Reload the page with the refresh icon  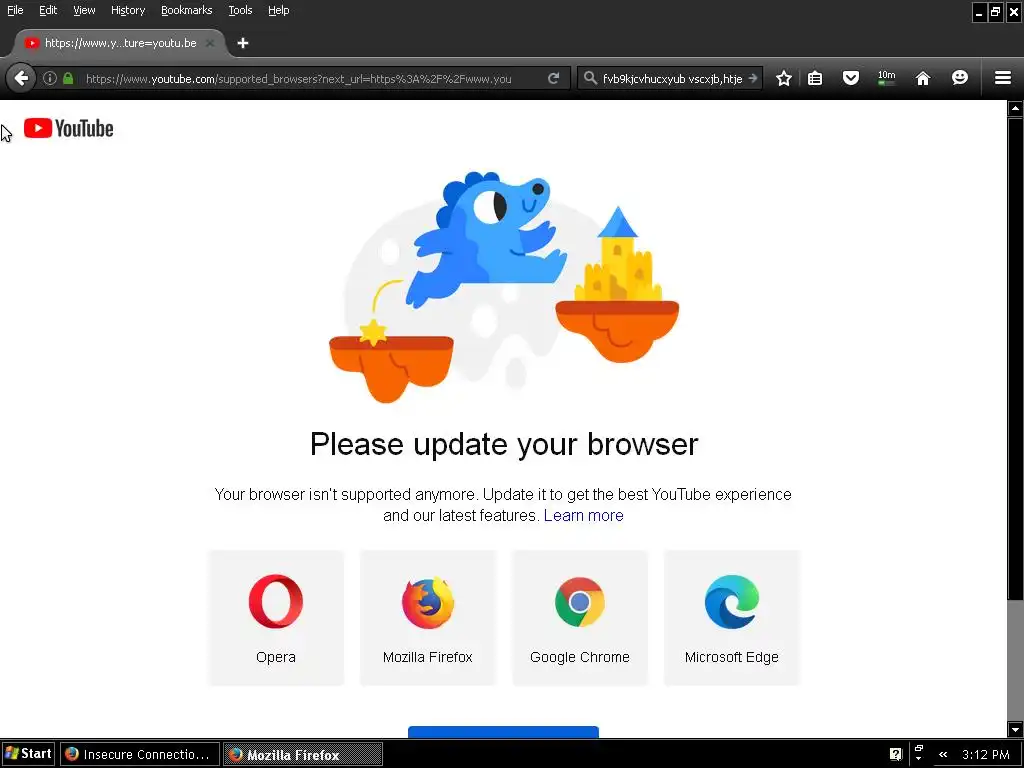pos(554,78)
